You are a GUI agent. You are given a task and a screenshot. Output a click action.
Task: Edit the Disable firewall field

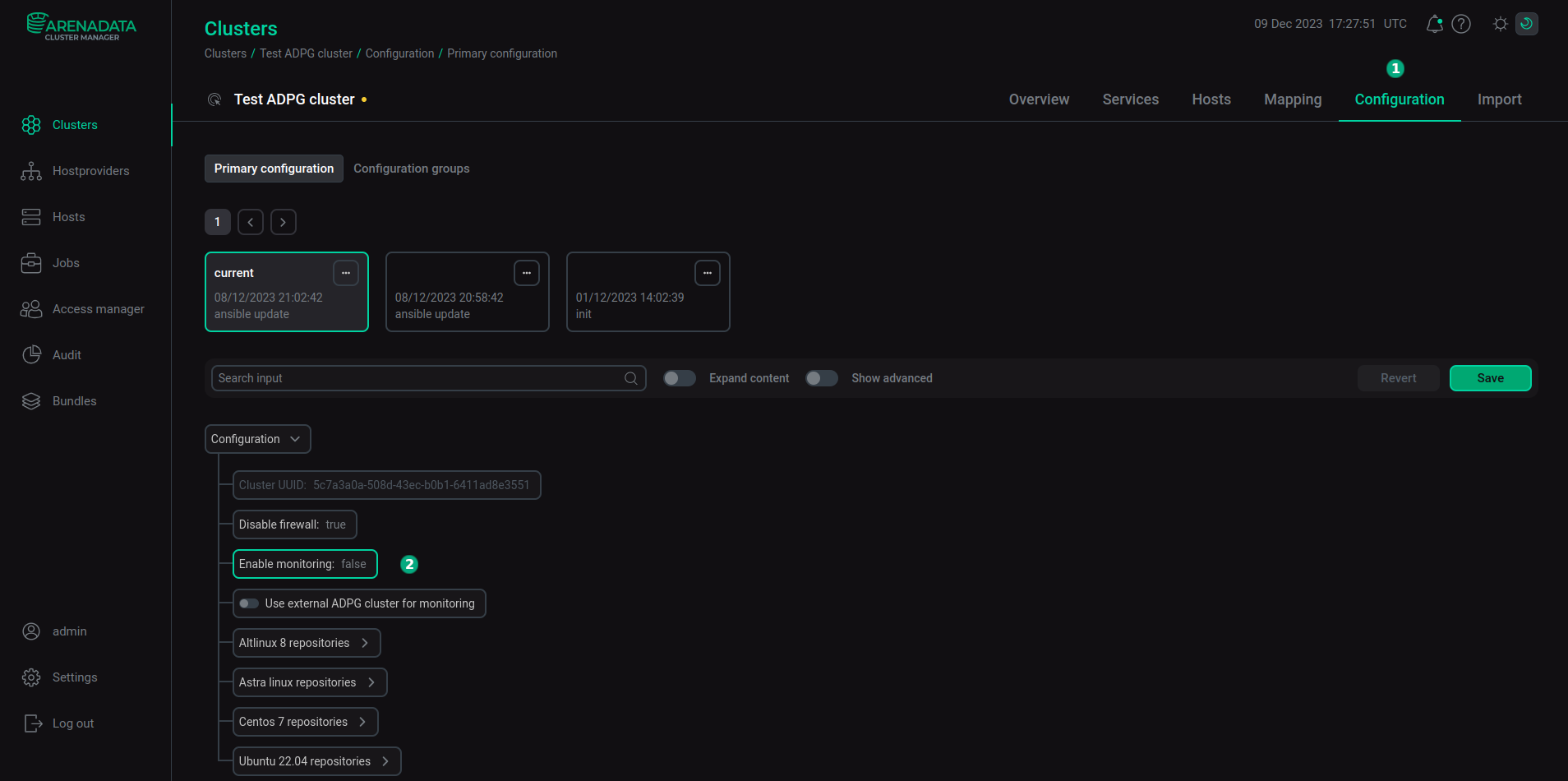click(295, 525)
